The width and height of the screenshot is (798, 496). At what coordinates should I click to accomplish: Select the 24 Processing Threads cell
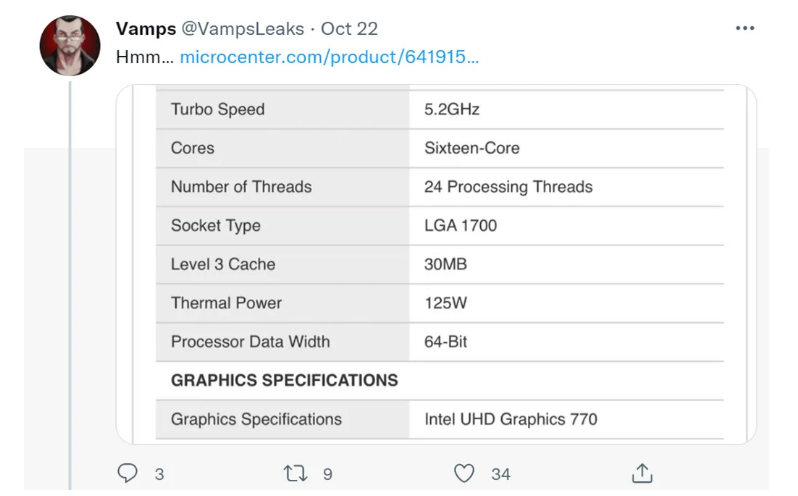(566, 187)
